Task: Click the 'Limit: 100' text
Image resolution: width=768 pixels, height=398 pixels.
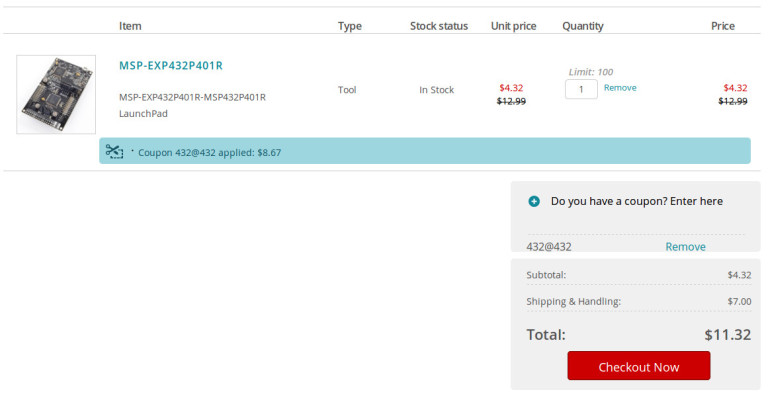Action: pyautogui.click(x=590, y=72)
